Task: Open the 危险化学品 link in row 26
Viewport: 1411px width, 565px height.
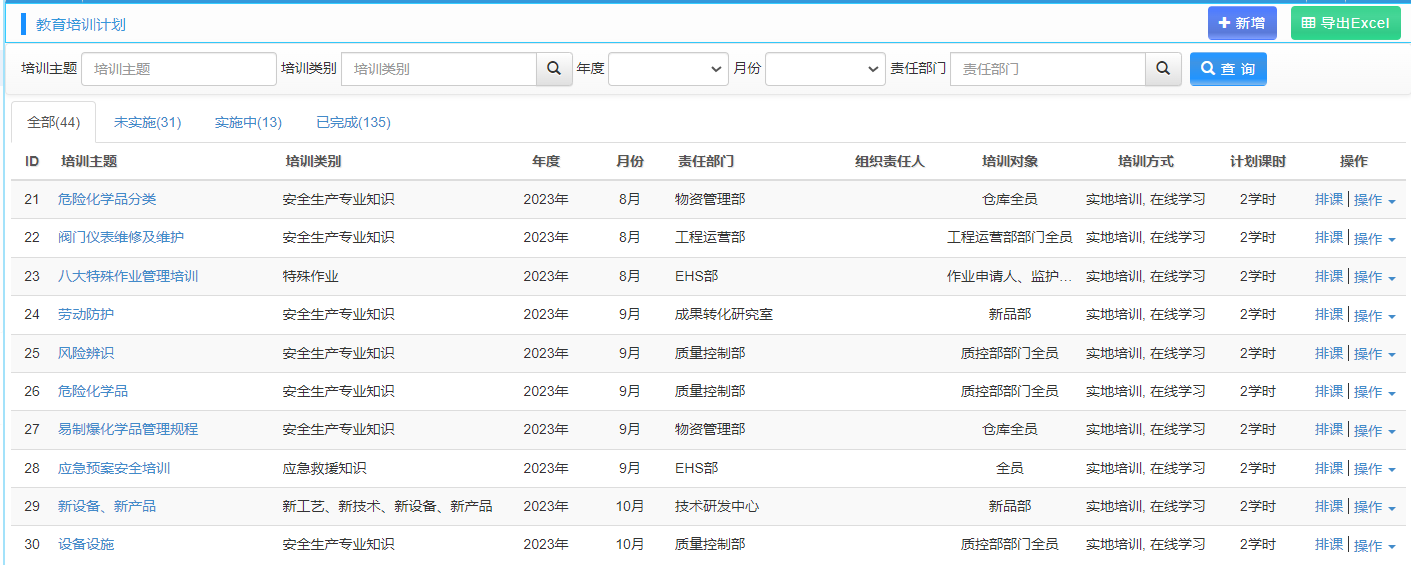Action: pyautogui.click(x=93, y=391)
